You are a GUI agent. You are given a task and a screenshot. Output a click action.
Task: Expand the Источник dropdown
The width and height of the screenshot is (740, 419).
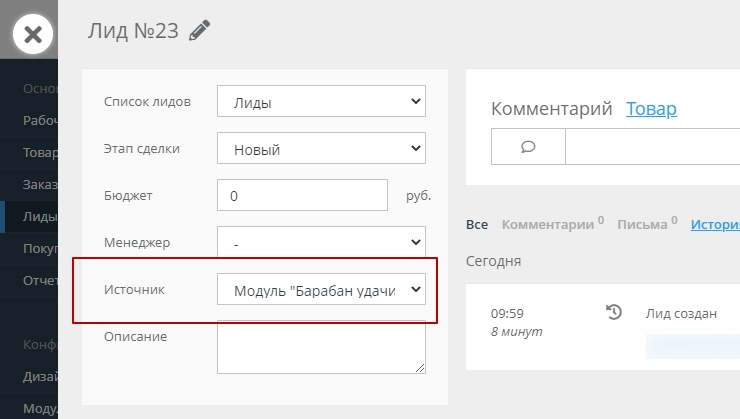point(321,290)
